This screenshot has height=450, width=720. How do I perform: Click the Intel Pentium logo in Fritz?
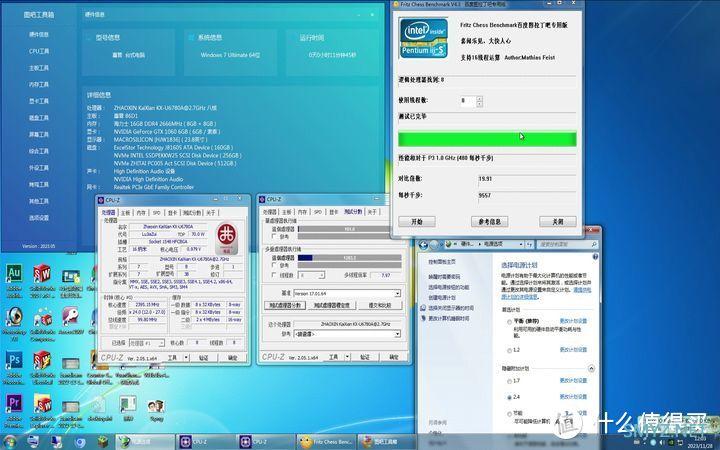[x=423, y=38]
